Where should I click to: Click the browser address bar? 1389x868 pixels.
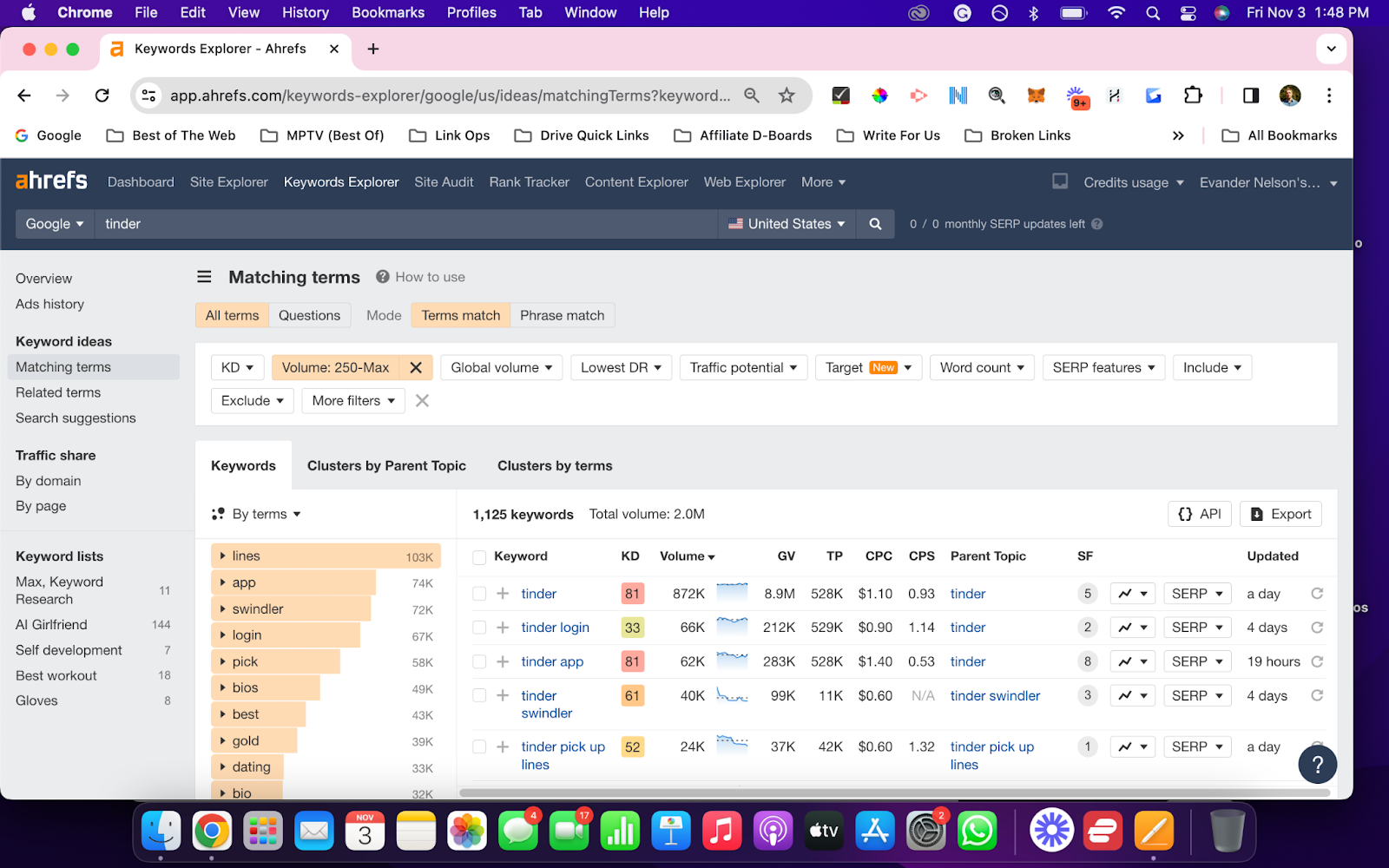tap(451, 95)
